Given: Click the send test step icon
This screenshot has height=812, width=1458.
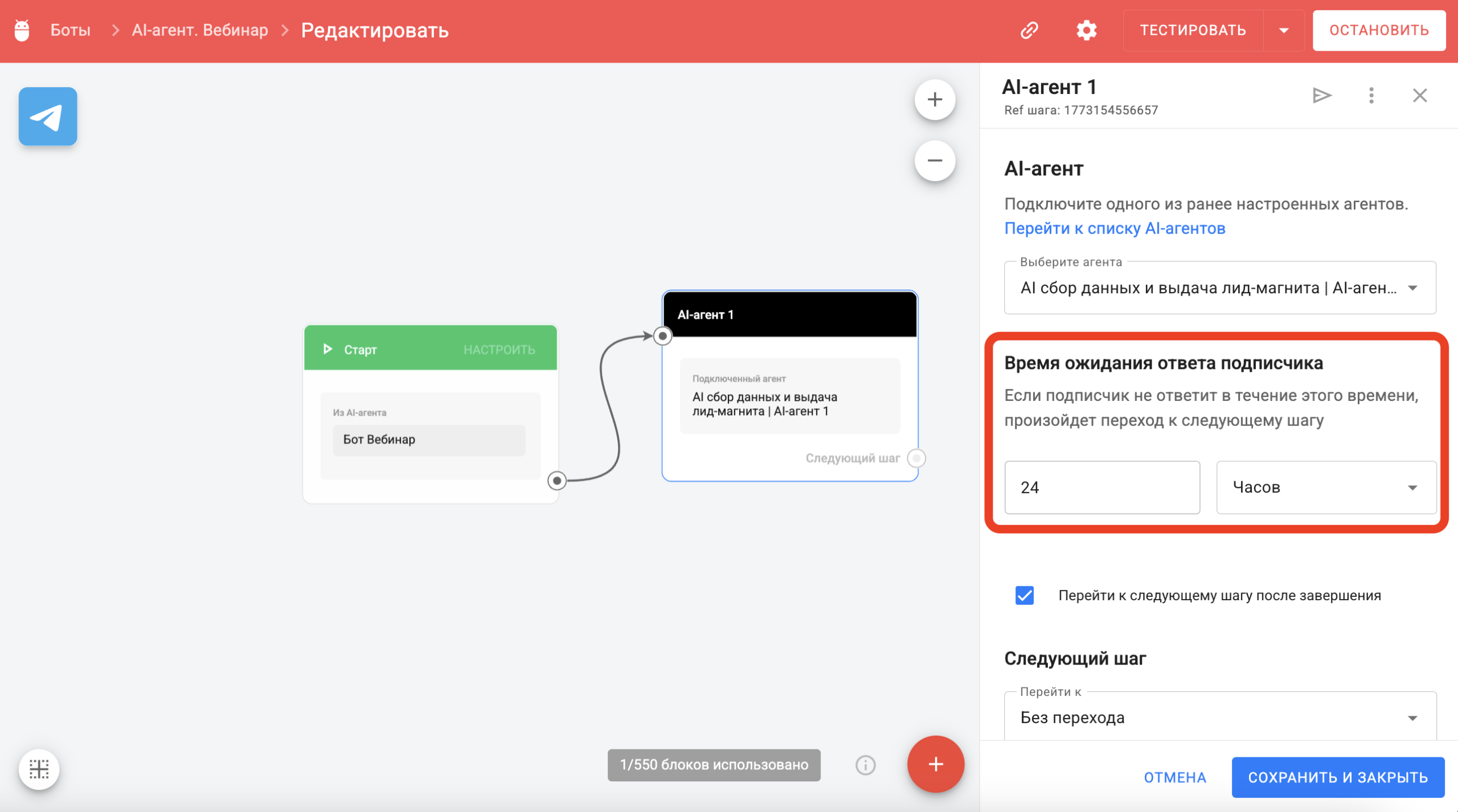Looking at the screenshot, I should point(1321,95).
